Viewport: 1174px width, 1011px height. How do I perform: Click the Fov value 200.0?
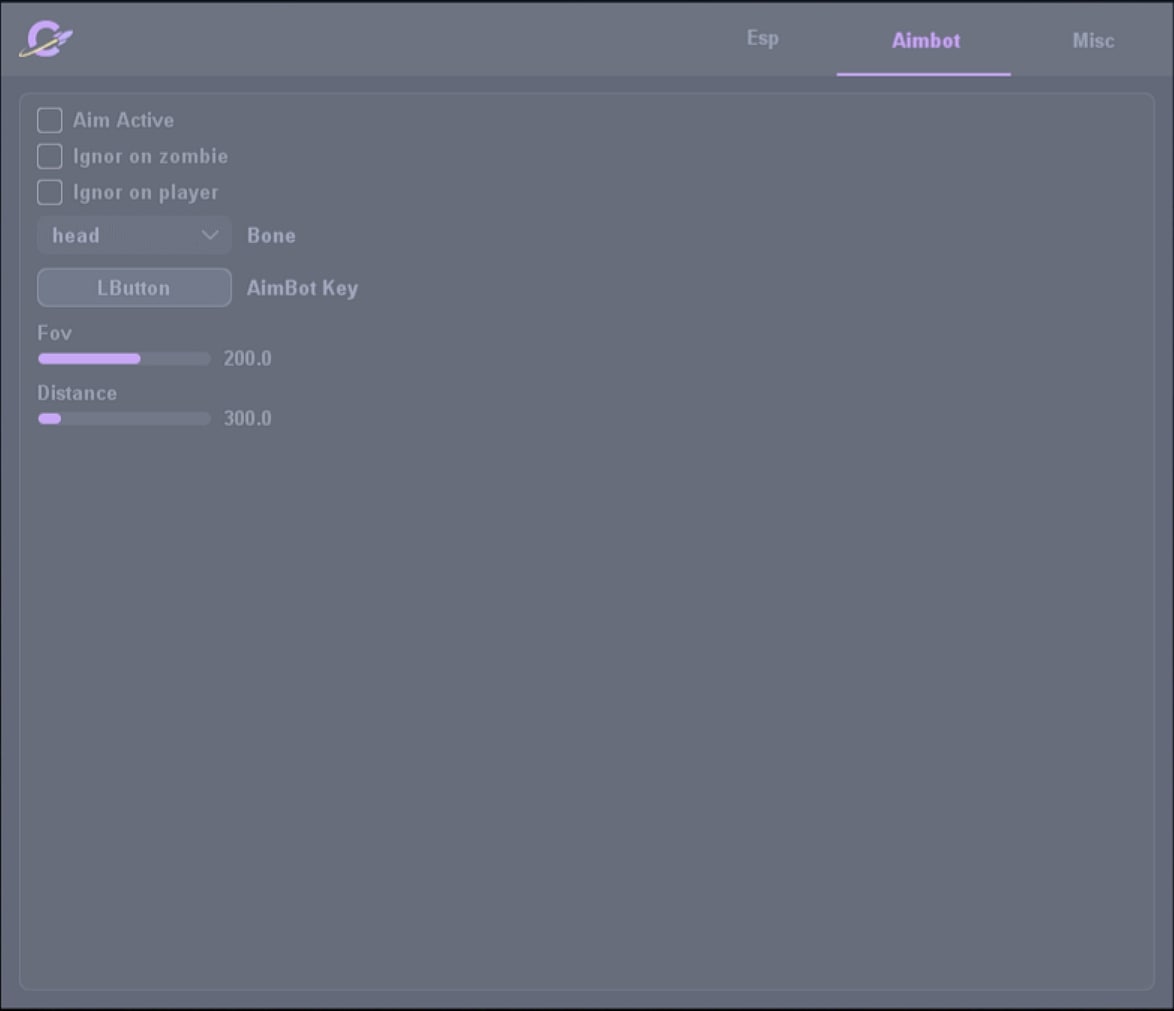[247, 359]
